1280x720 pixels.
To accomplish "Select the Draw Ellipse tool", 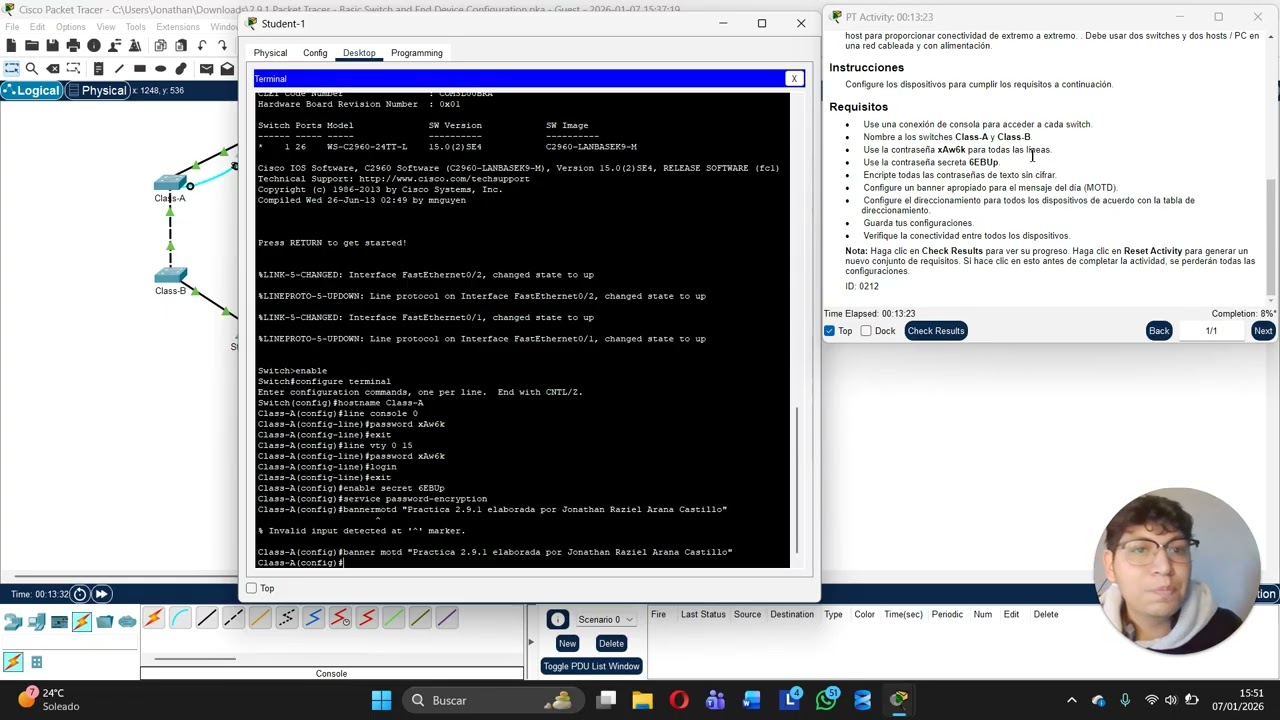I will [160, 68].
